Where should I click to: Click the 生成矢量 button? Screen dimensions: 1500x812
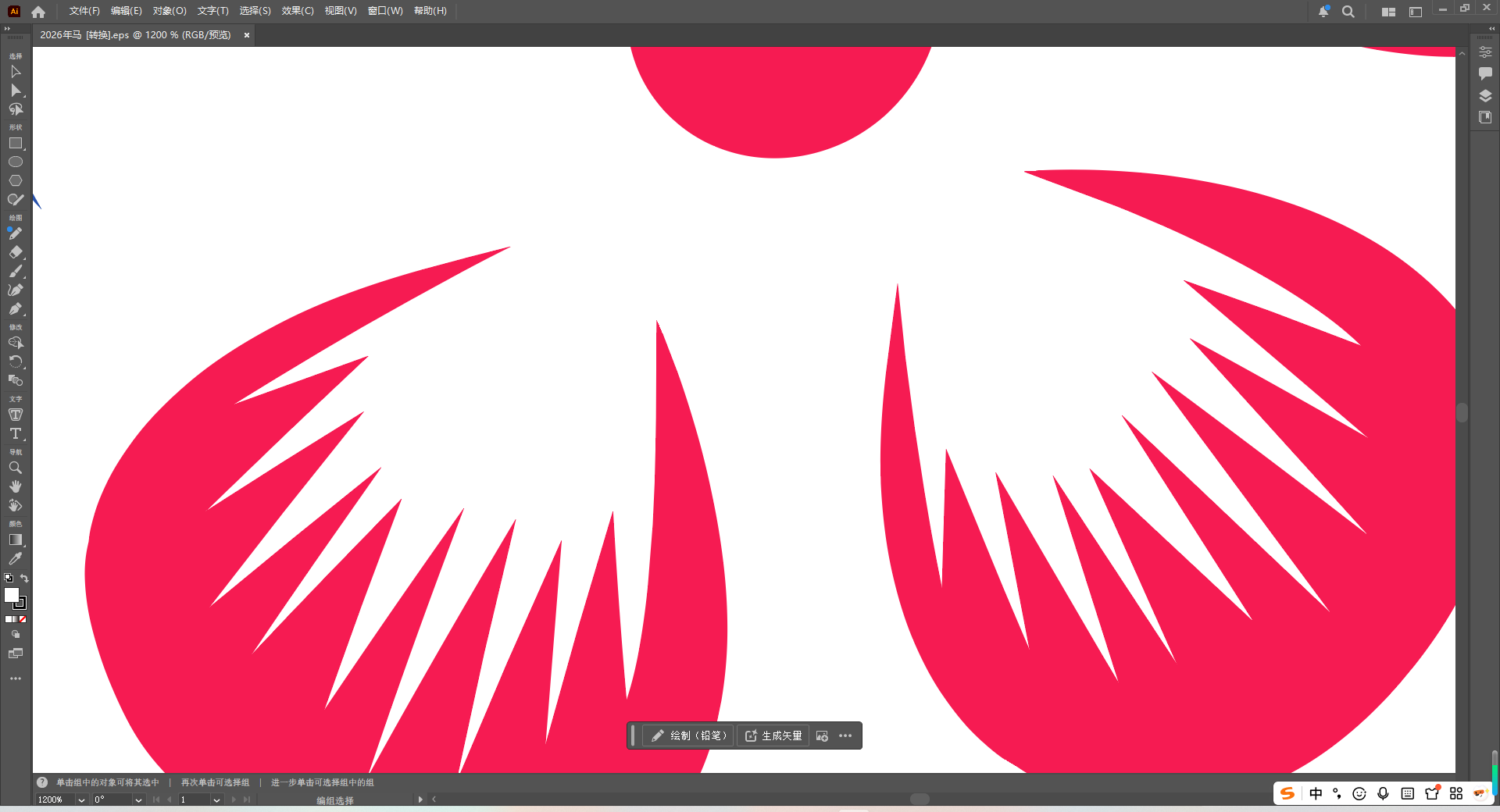click(x=773, y=735)
